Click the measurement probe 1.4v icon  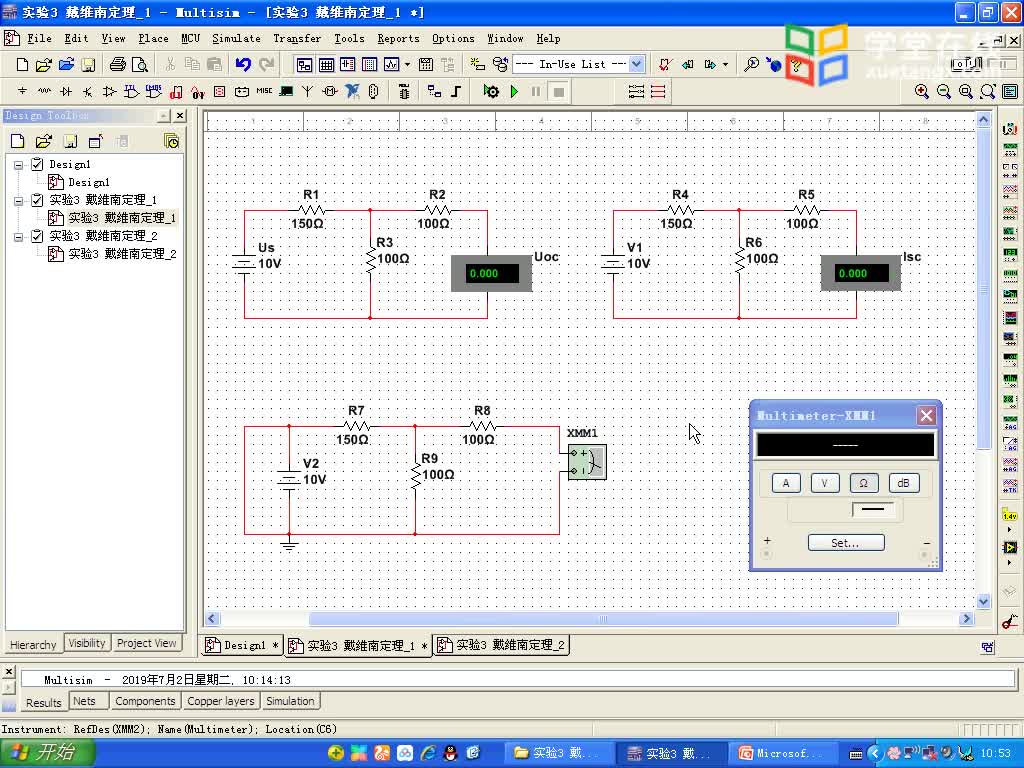tap(1010, 515)
